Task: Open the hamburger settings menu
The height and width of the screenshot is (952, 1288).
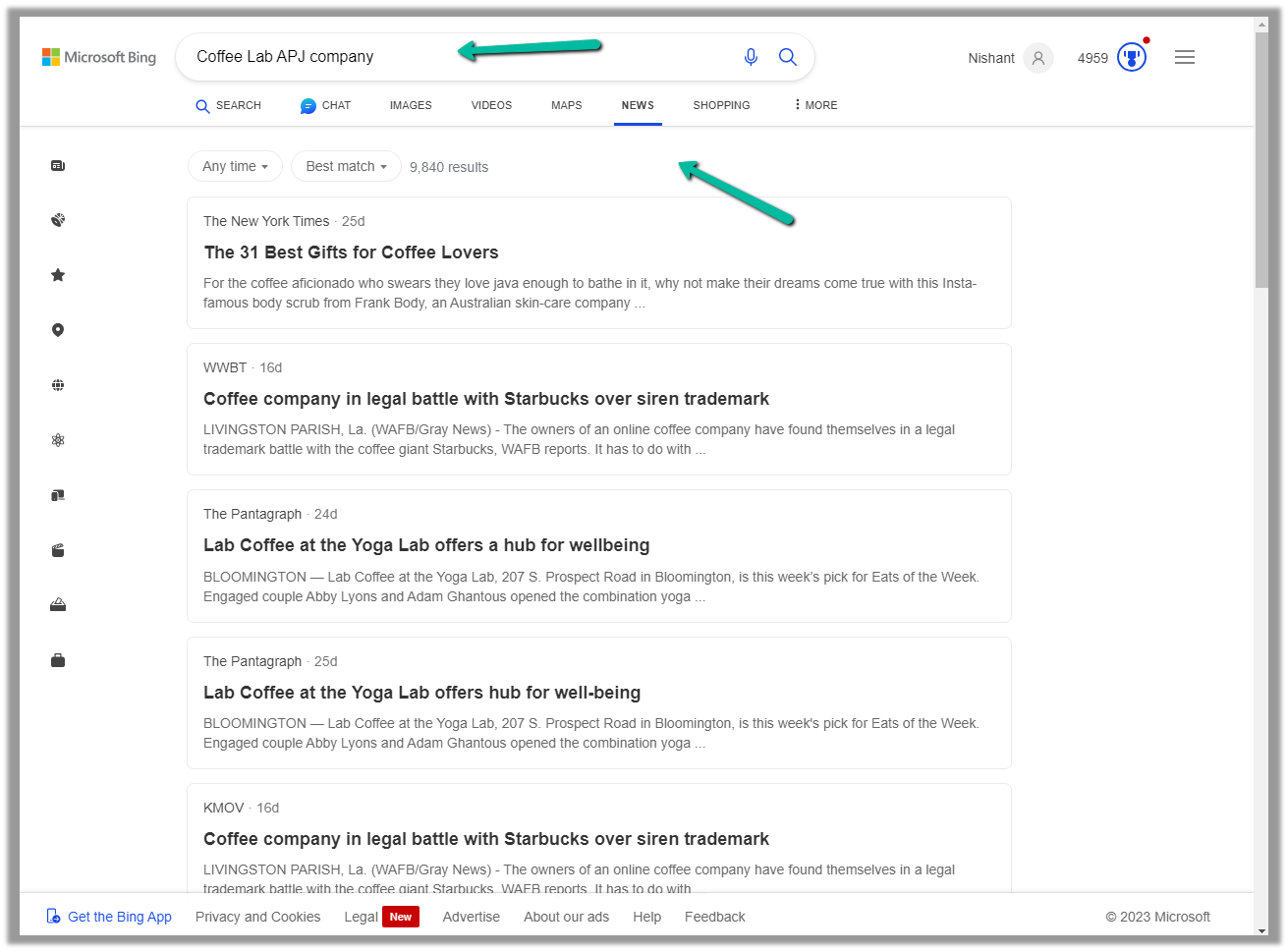Action: pyautogui.click(x=1185, y=58)
